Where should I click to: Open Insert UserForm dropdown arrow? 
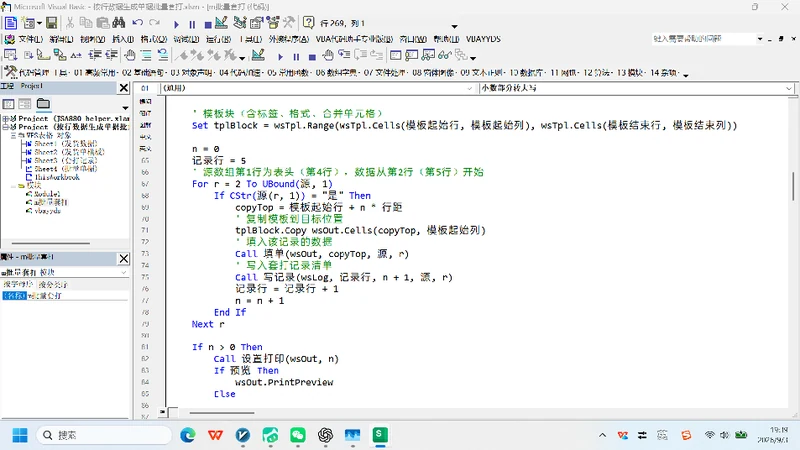tap(39, 23)
